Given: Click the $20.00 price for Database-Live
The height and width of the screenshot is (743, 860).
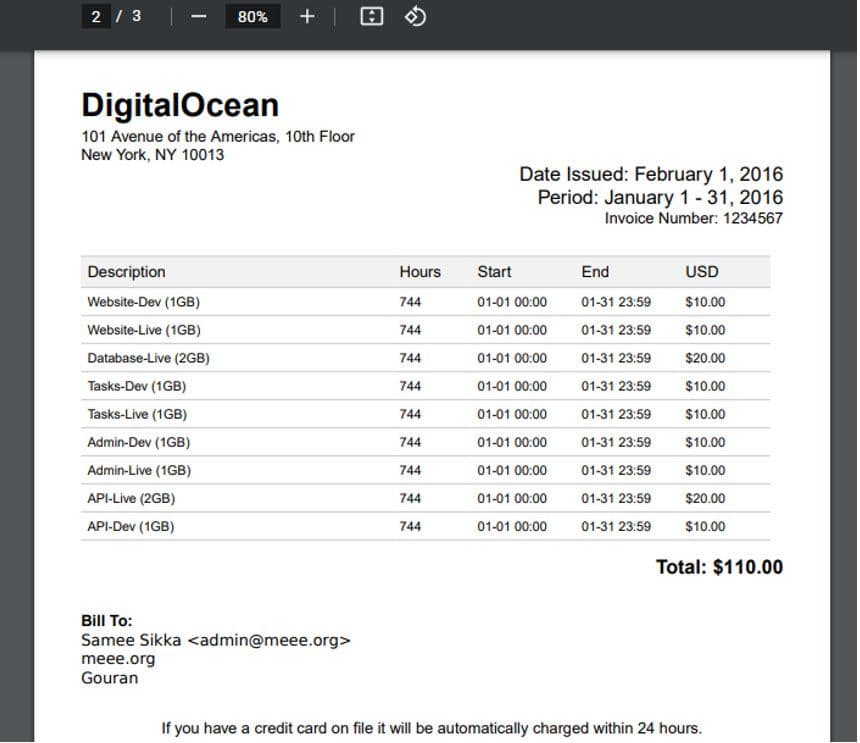Looking at the screenshot, I should (x=705, y=358).
